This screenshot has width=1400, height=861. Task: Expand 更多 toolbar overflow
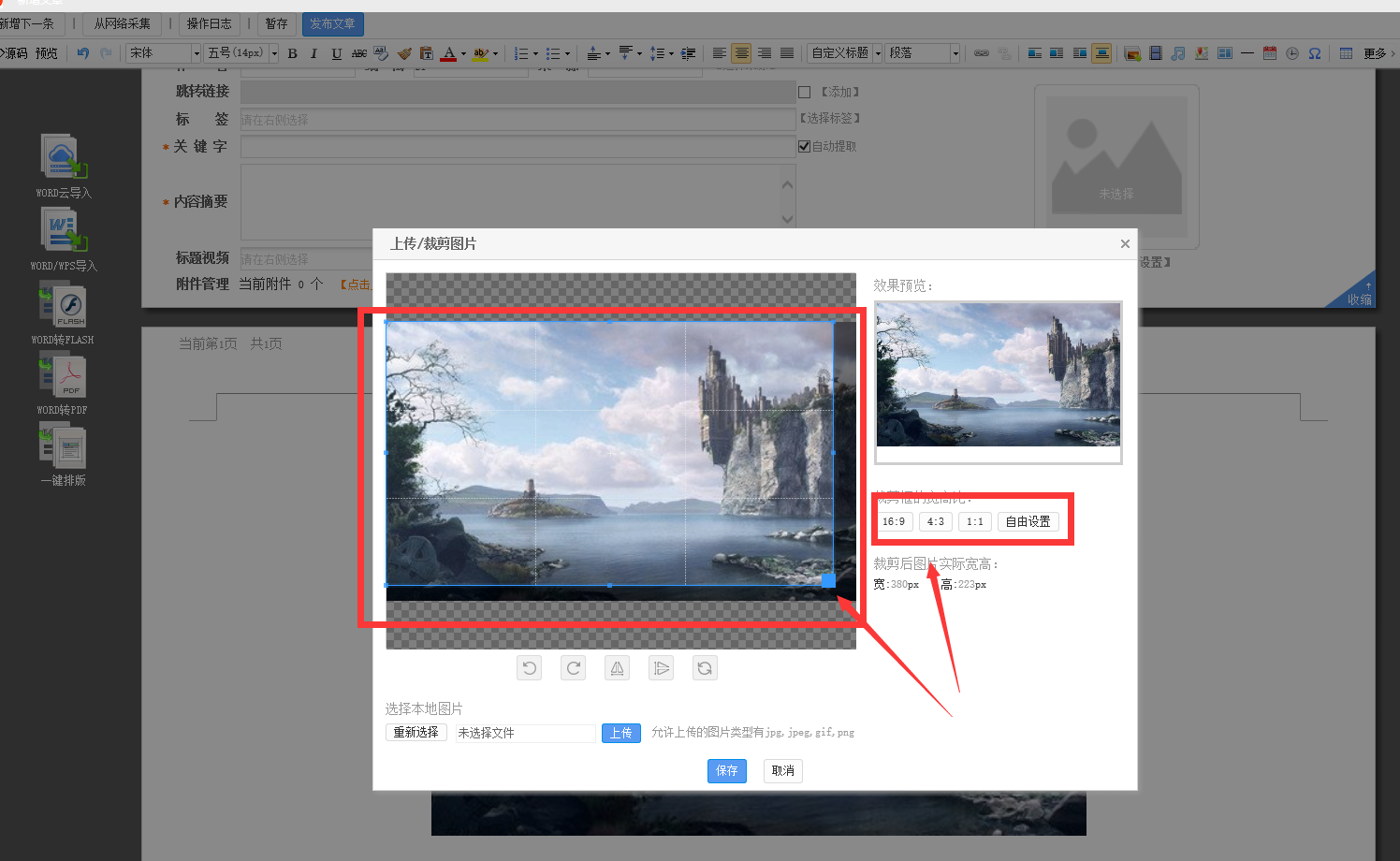(x=1379, y=53)
